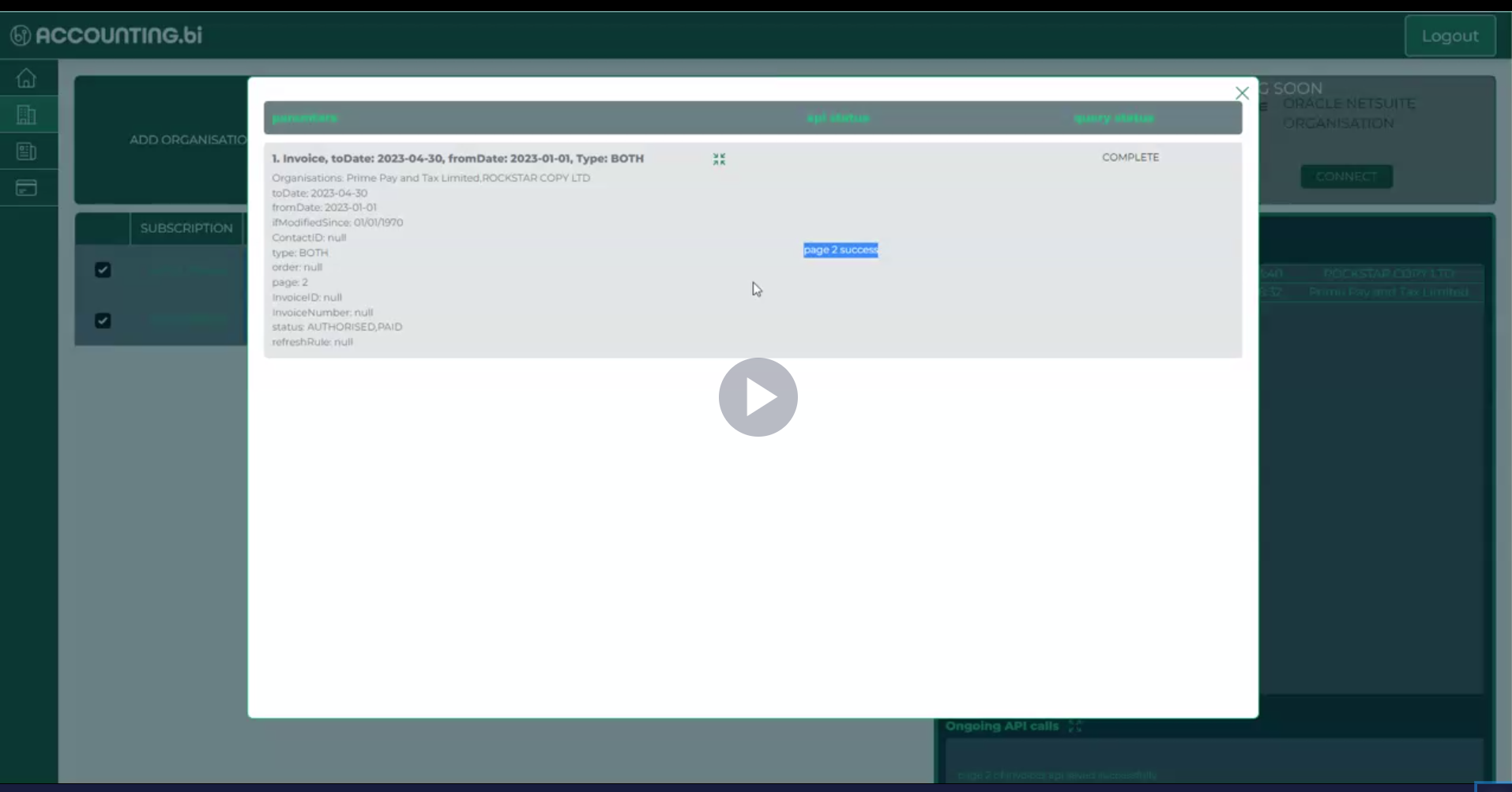Open the Invoices newspaper icon in sidebar
Image resolution: width=1512 pixels, height=792 pixels.
(x=26, y=151)
